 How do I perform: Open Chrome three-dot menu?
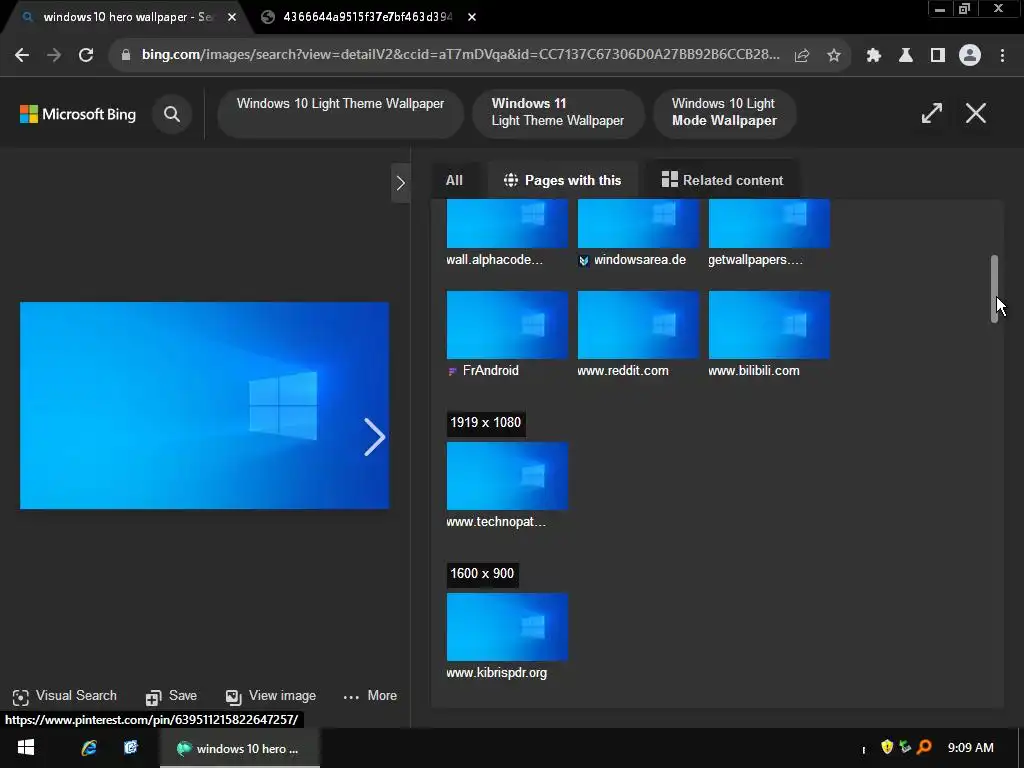[x=1002, y=56]
